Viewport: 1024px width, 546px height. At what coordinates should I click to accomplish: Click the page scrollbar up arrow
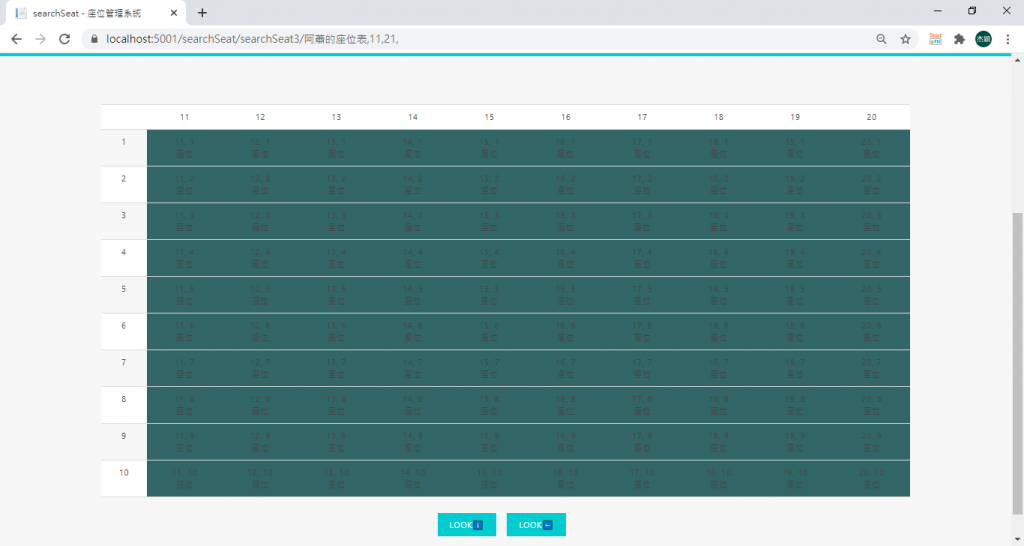(x=1017, y=60)
